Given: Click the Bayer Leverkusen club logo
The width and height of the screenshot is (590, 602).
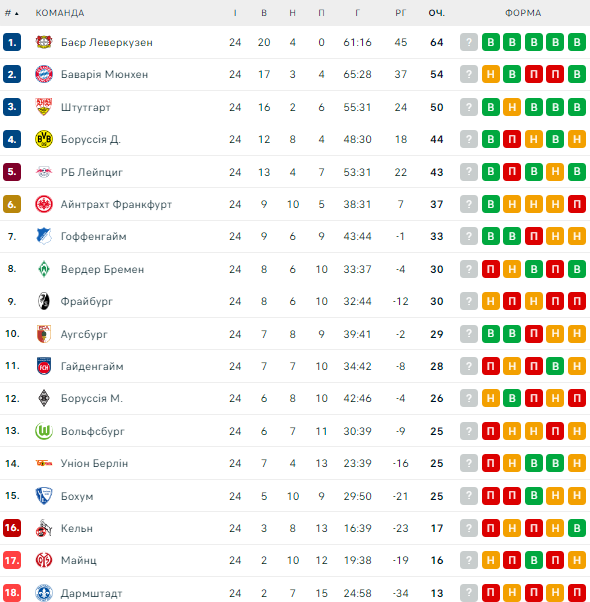Looking at the screenshot, I should pyautogui.click(x=44, y=42).
